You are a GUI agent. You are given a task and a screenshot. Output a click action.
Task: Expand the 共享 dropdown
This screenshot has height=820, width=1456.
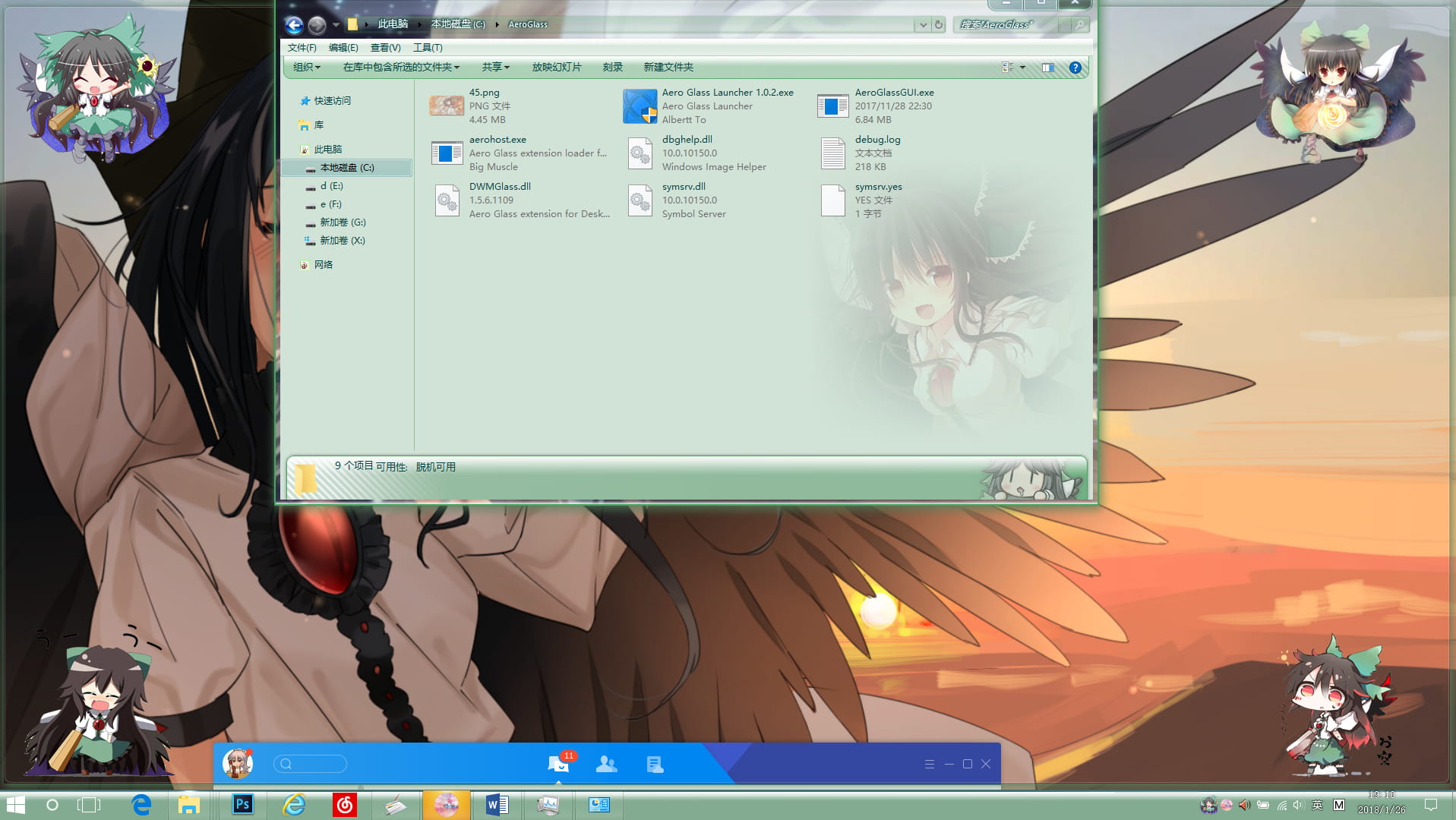point(495,68)
